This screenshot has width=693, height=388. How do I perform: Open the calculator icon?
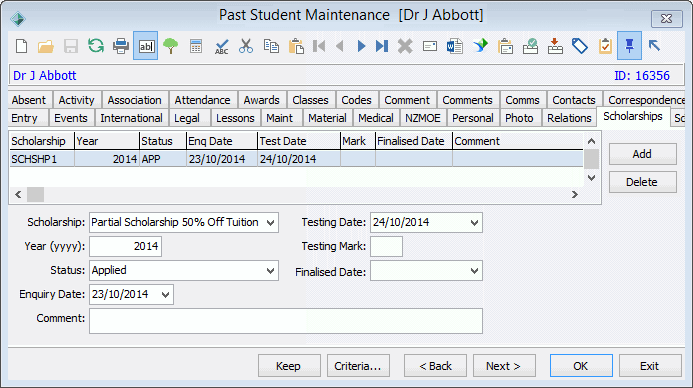point(196,46)
